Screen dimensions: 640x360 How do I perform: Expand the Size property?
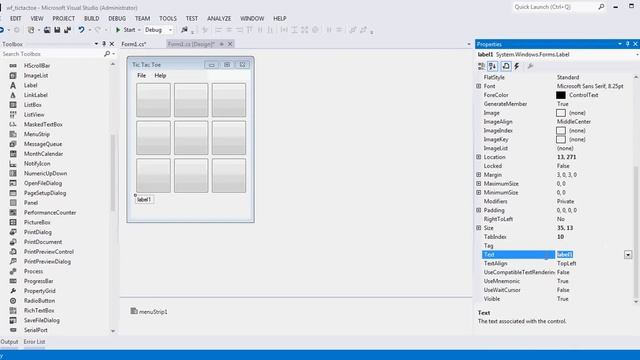tap(478, 228)
